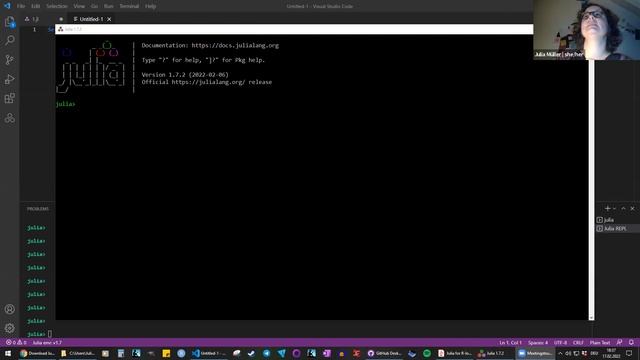
Task: Maximize the terminal panel with caret icon
Action: (623, 209)
